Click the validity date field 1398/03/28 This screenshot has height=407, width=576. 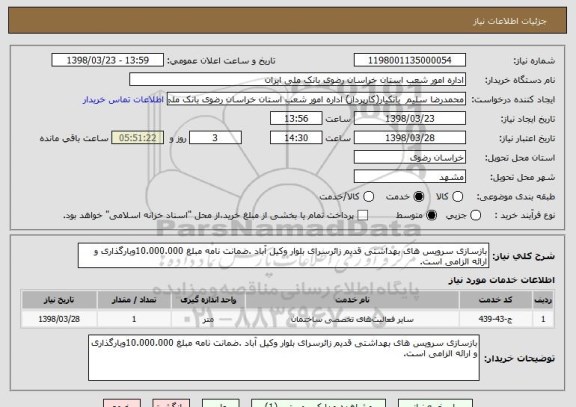click(x=410, y=138)
